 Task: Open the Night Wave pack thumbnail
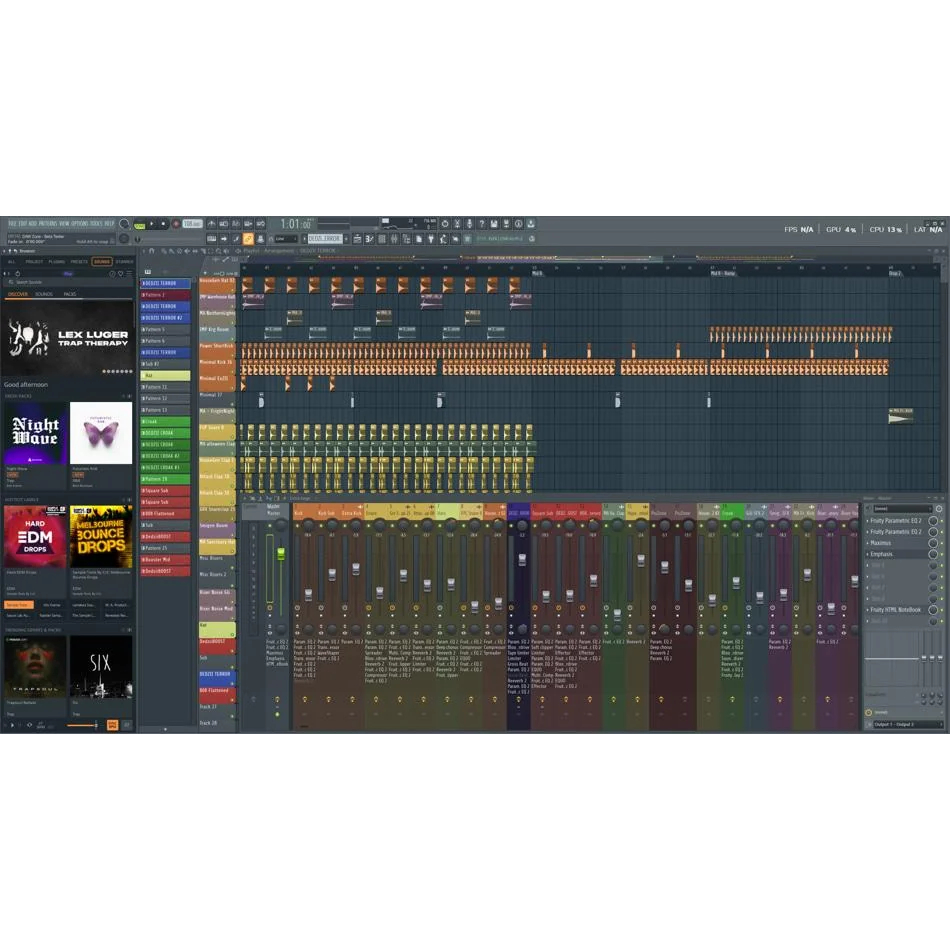[36, 433]
